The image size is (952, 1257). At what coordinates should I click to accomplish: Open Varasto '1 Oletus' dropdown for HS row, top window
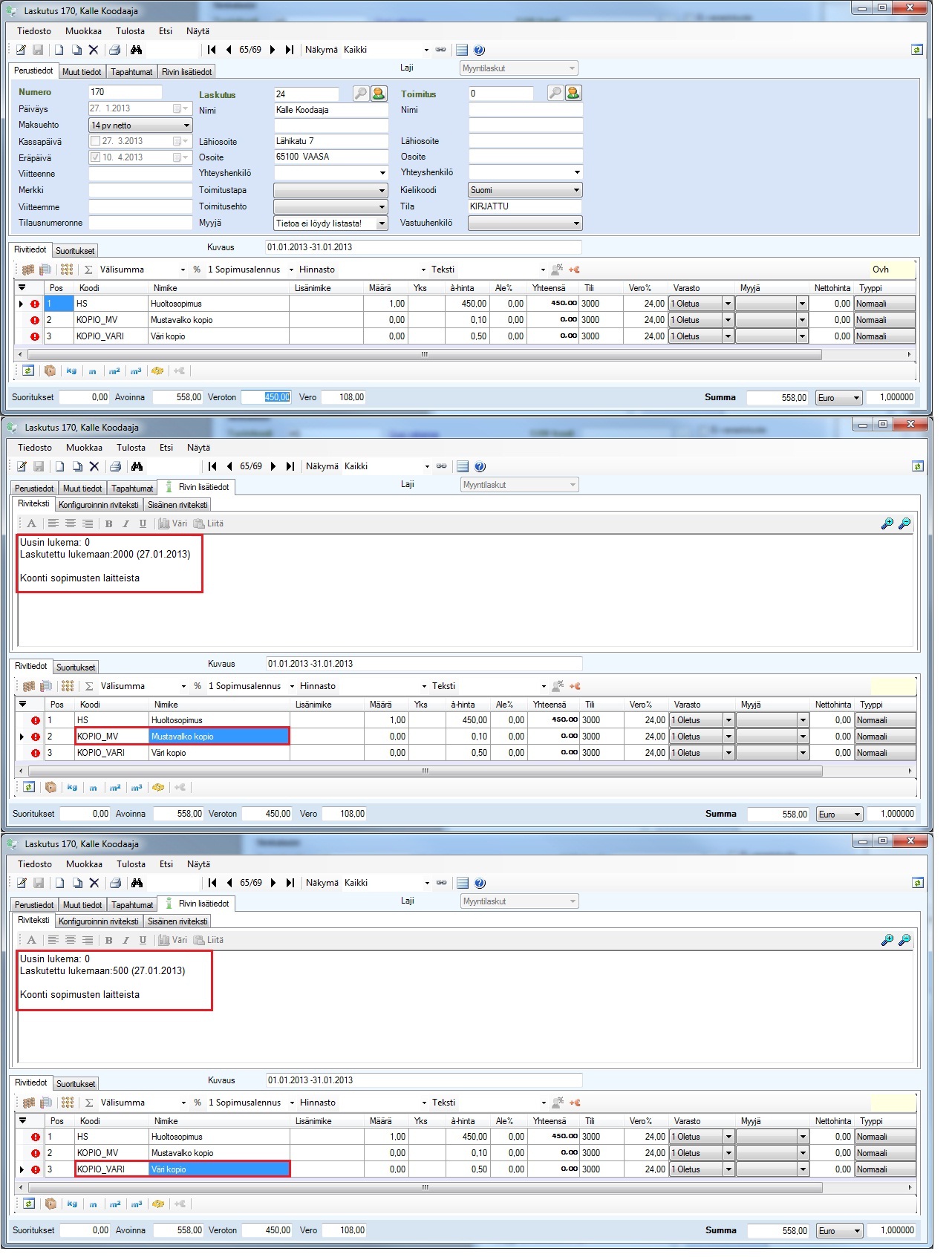pyautogui.click(x=728, y=304)
